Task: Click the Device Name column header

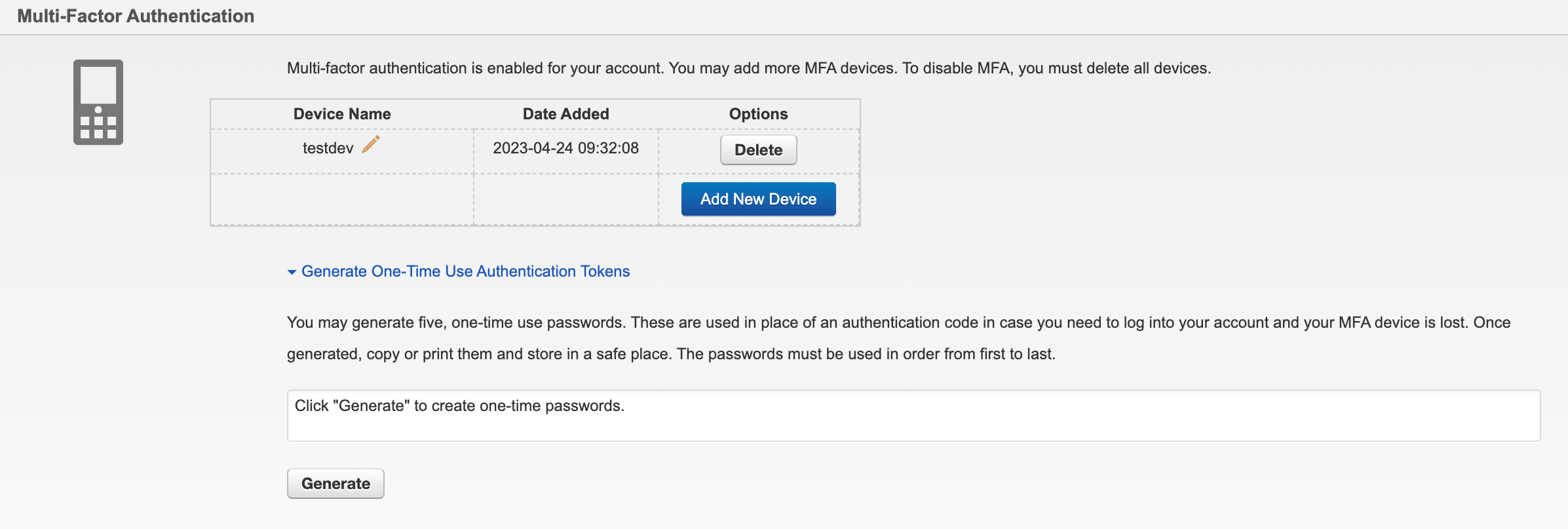Action: (x=342, y=114)
